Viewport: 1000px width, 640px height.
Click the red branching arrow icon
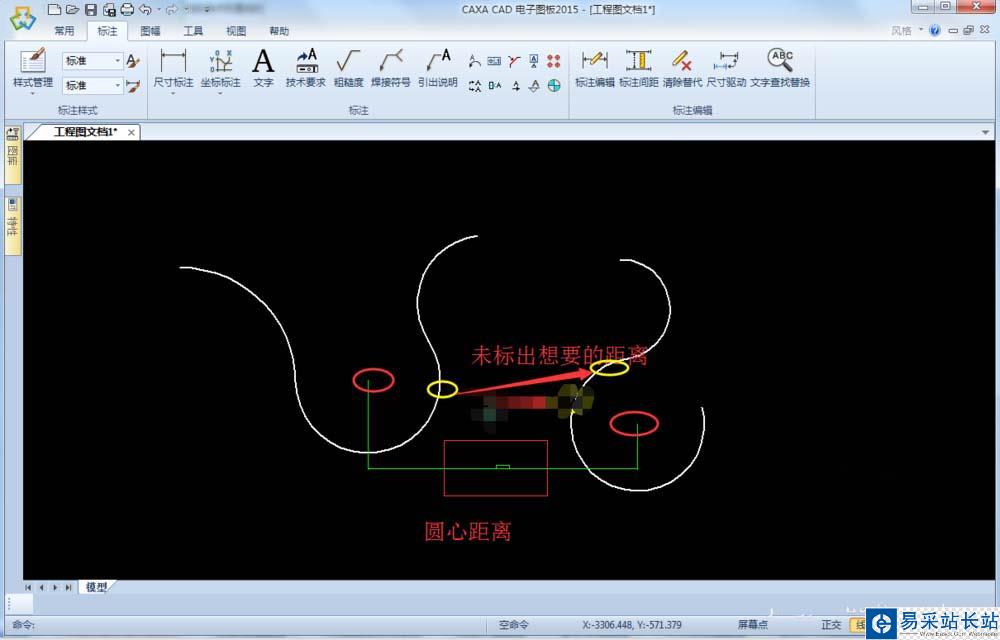[514, 61]
